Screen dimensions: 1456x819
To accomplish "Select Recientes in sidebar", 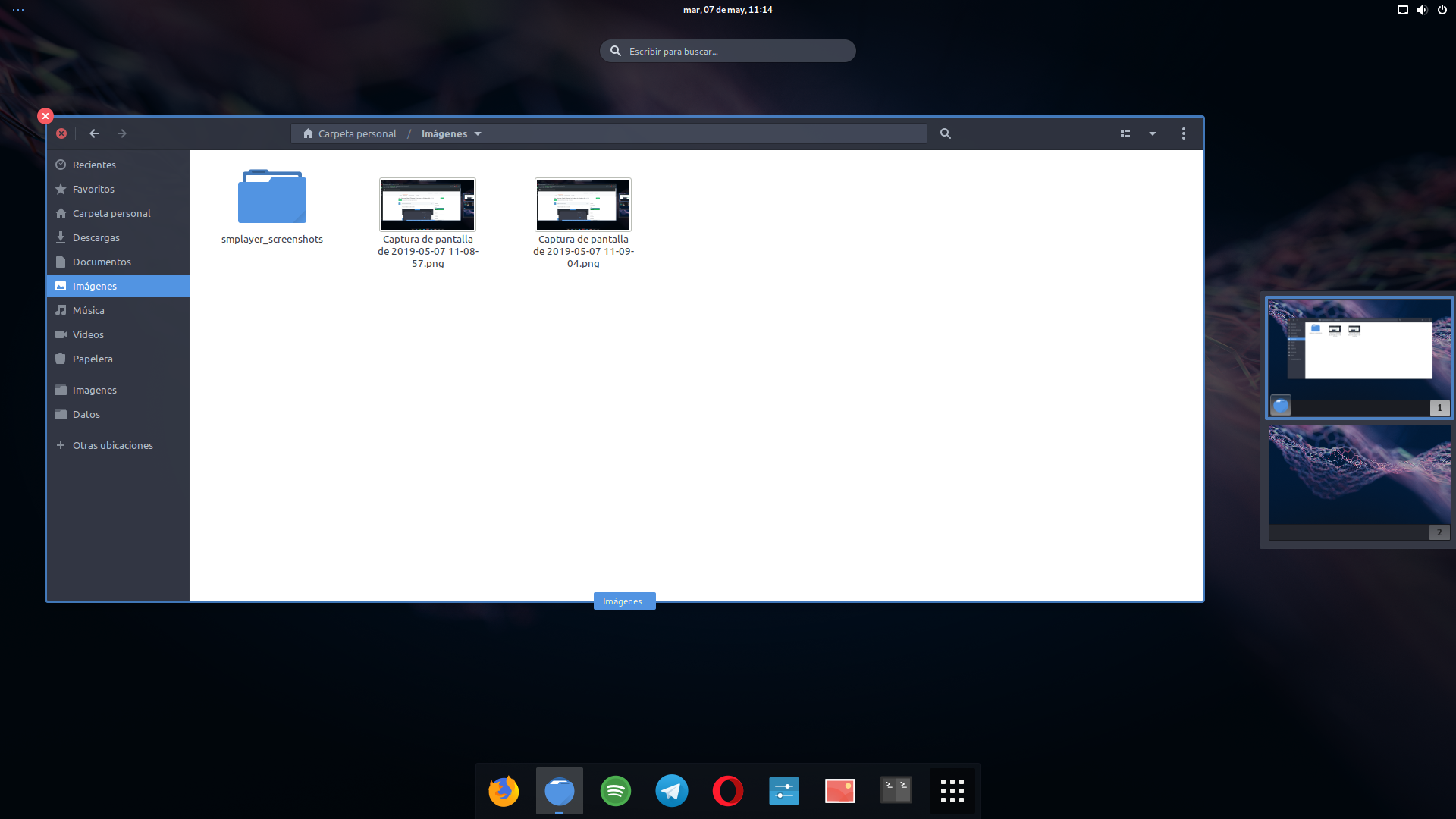I will 118,165.
